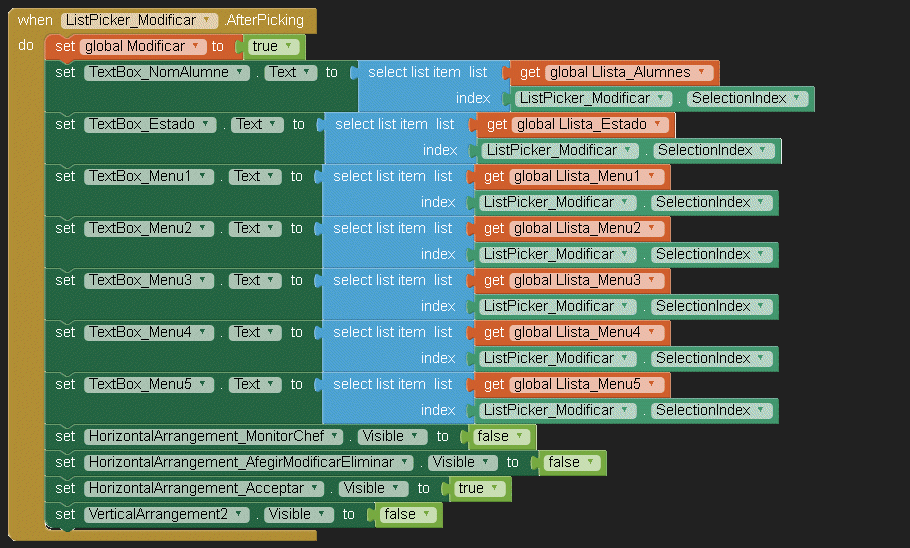Image resolution: width=910 pixels, height=548 pixels.
Task: Select the get global Llista_Menu5 block
Action: coord(494,384)
